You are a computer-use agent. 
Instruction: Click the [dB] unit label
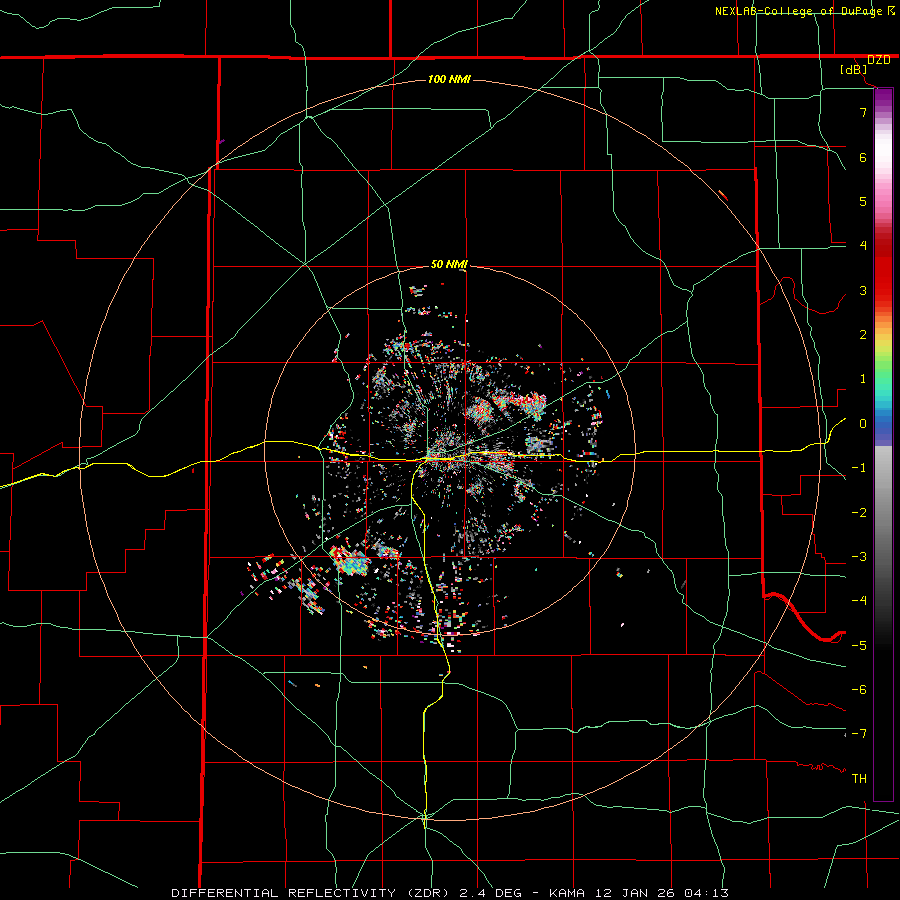(x=854, y=70)
